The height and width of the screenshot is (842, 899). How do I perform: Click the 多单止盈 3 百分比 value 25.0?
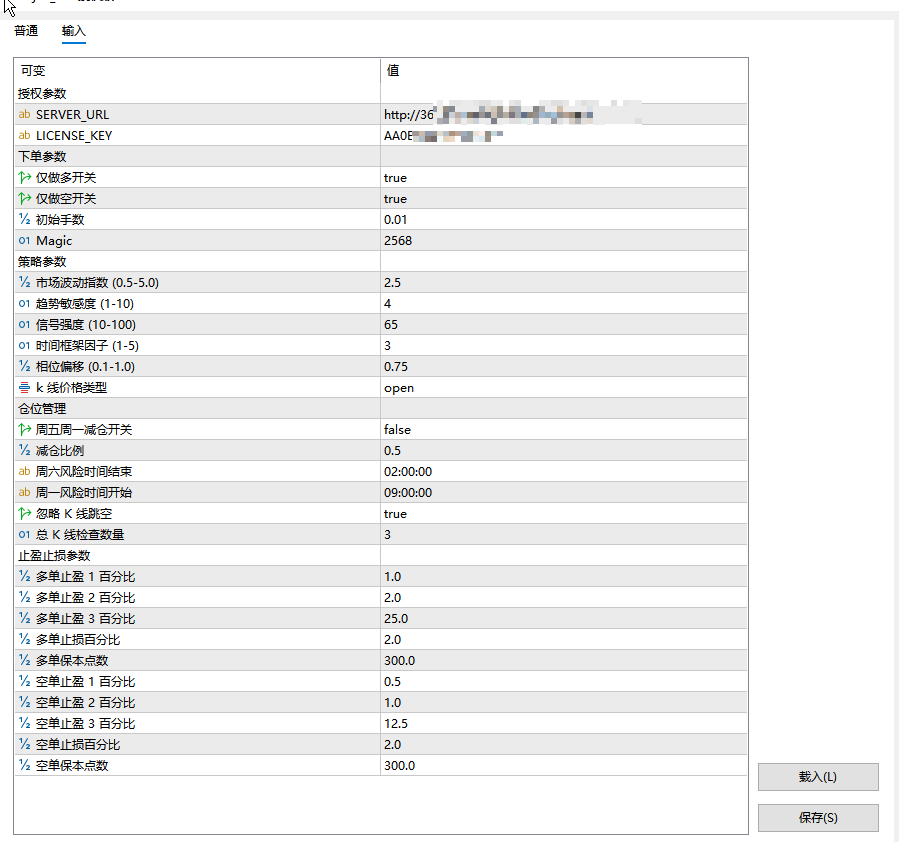click(396, 619)
